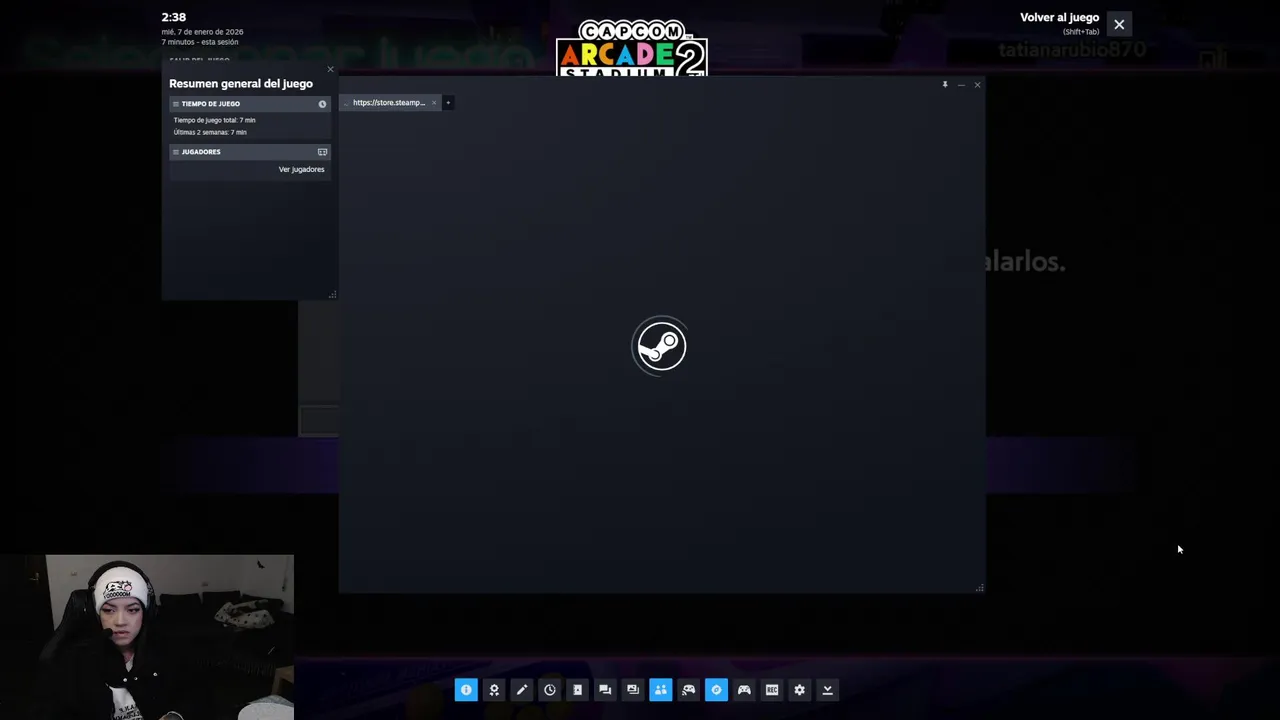
Task: Open the discussions chat bubbles icon
Action: [605, 690]
